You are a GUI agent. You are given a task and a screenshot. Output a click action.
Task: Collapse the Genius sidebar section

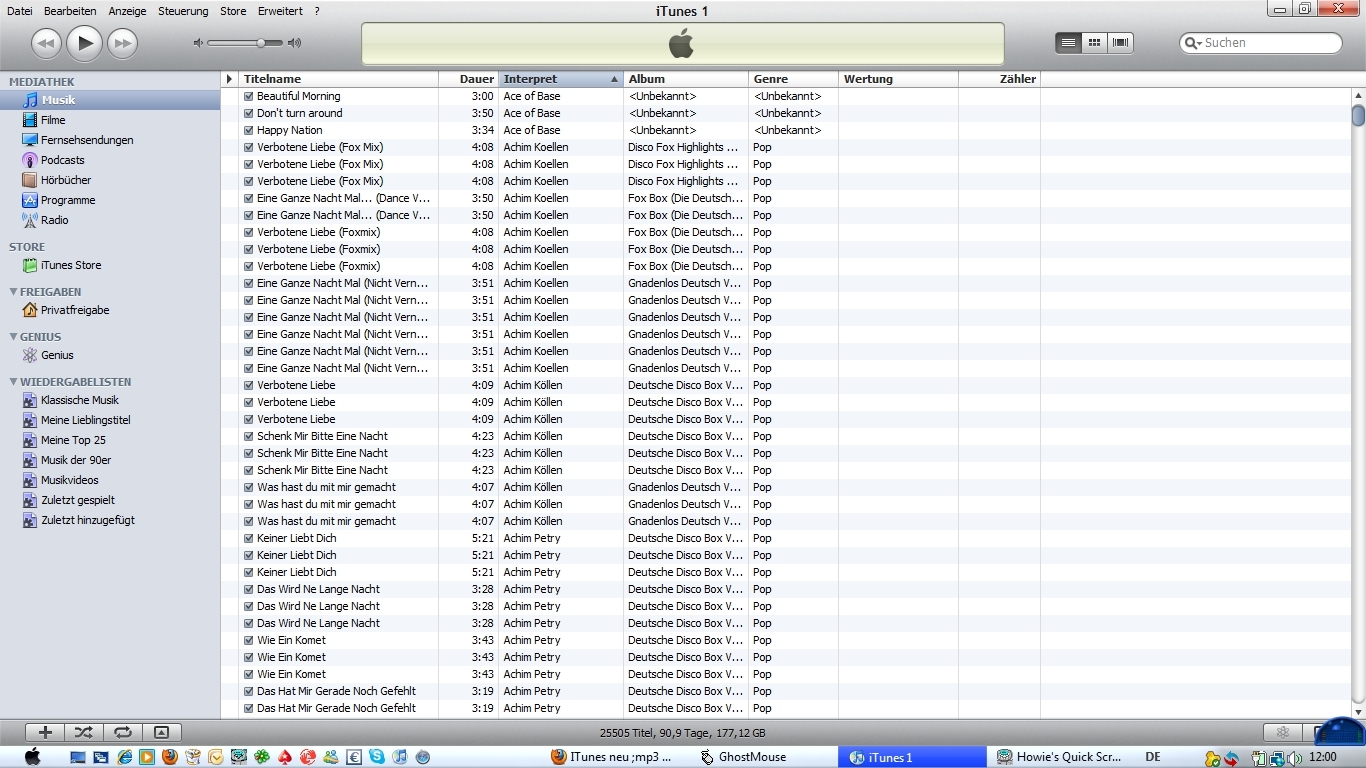[13, 337]
